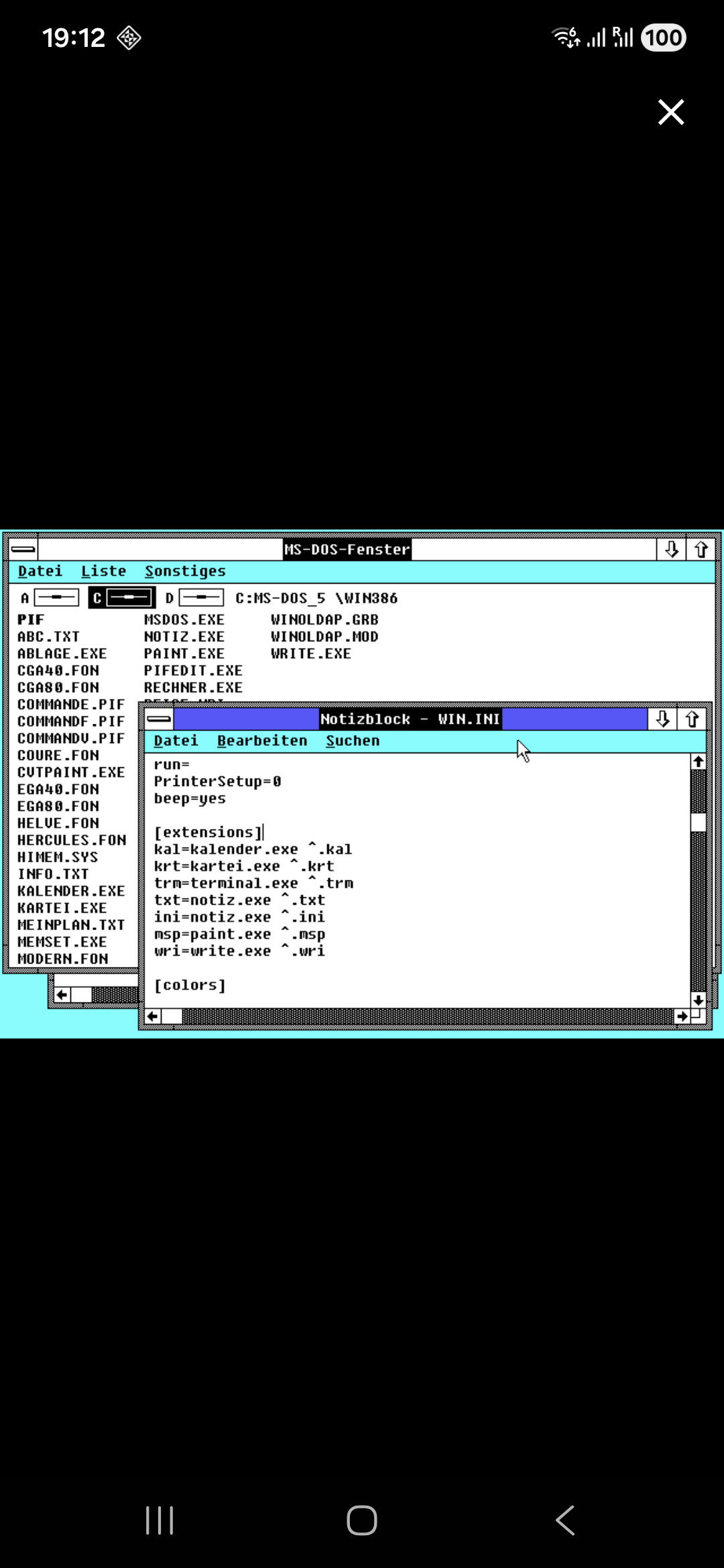Tap Android home navigation button
The image size is (724, 1568).
tap(362, 1520)
